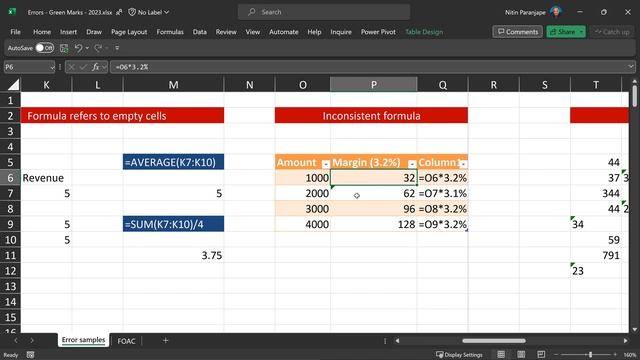Open the Automate tab
Image resolution: width=640 pixels, height=360 pixels.
click(284, 32)
